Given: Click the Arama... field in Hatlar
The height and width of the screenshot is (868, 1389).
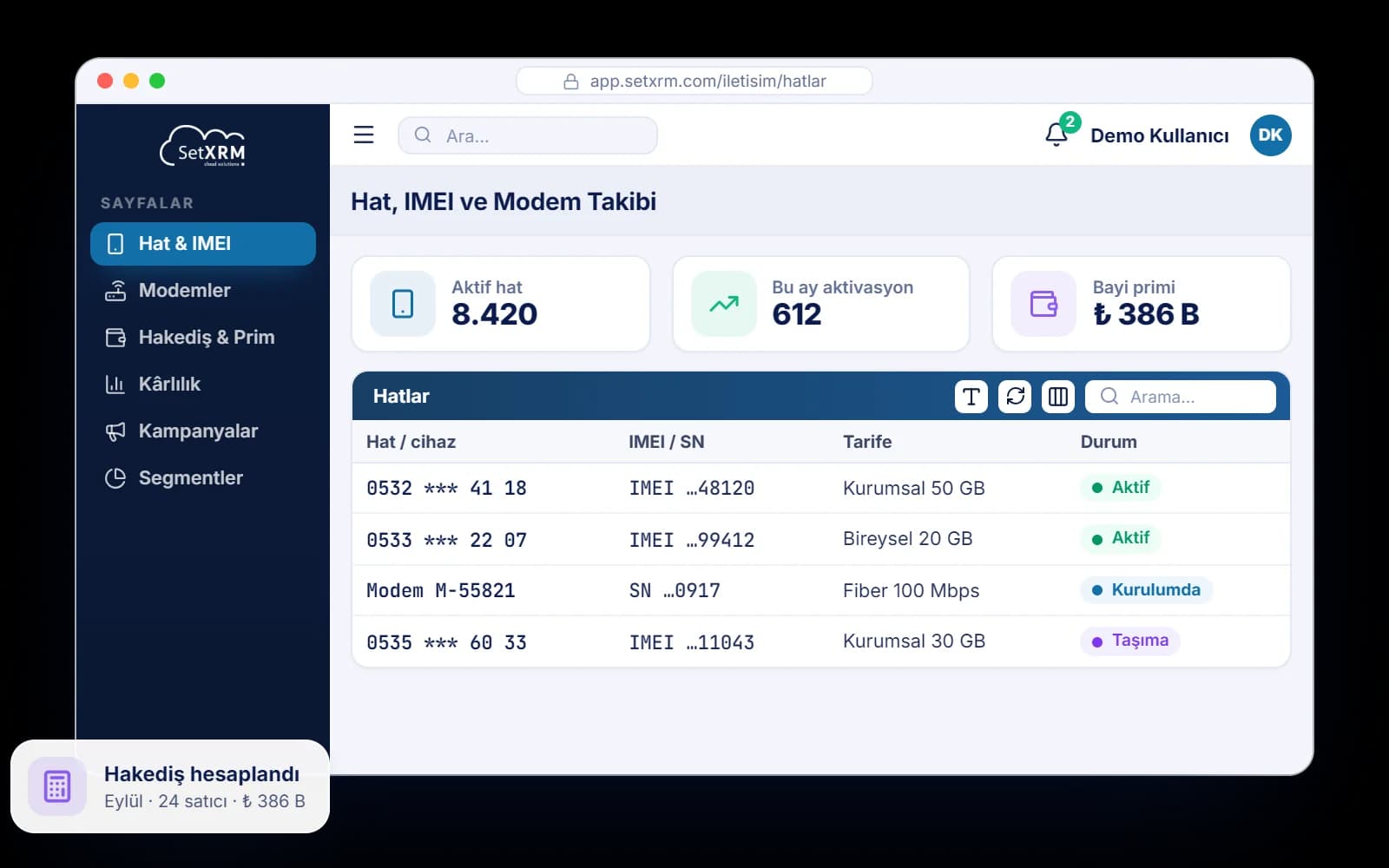Looking at the screenshot, I should tap(1181, 397).
